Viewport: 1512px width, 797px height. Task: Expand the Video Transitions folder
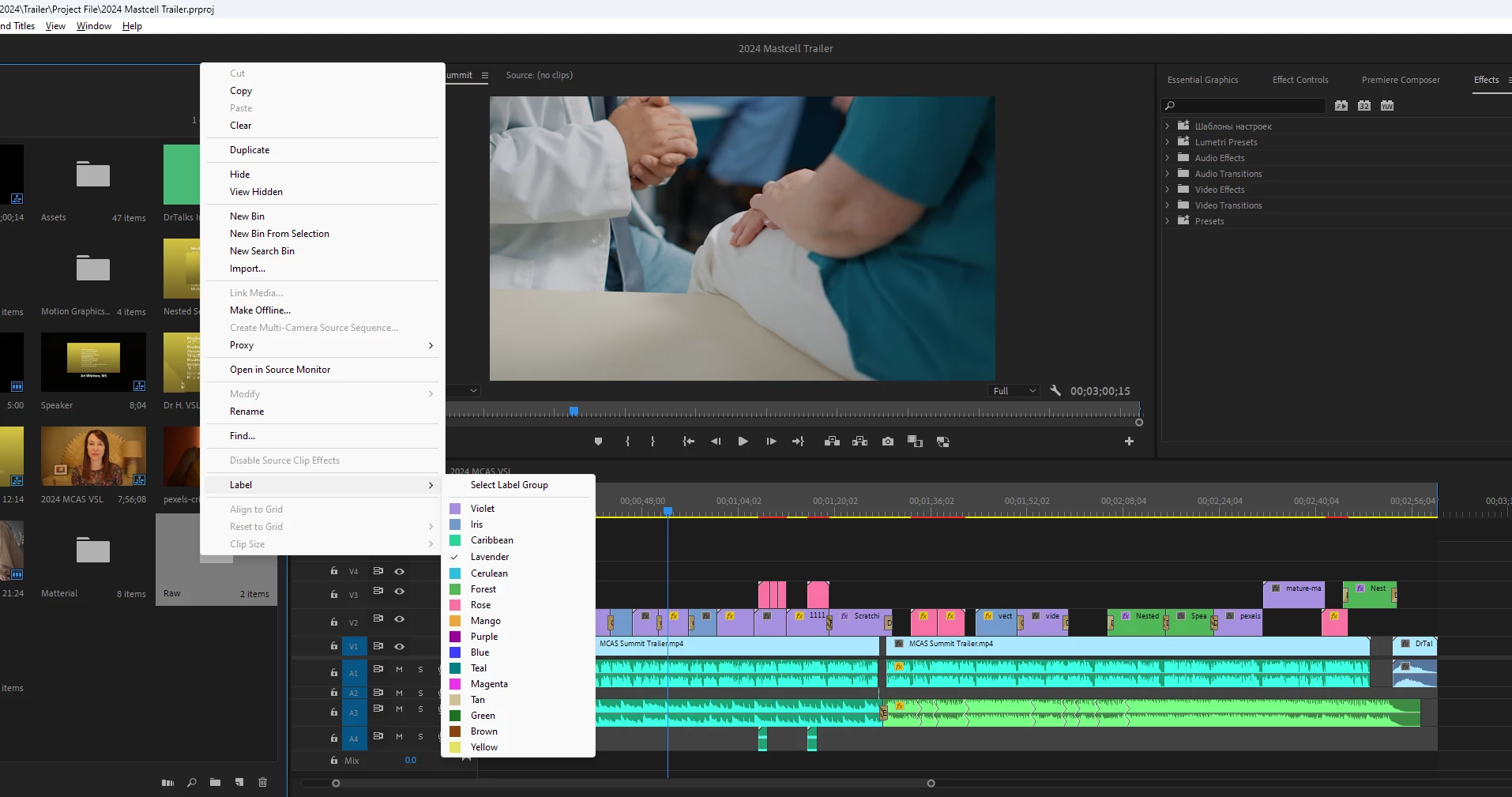point(1167,205)
